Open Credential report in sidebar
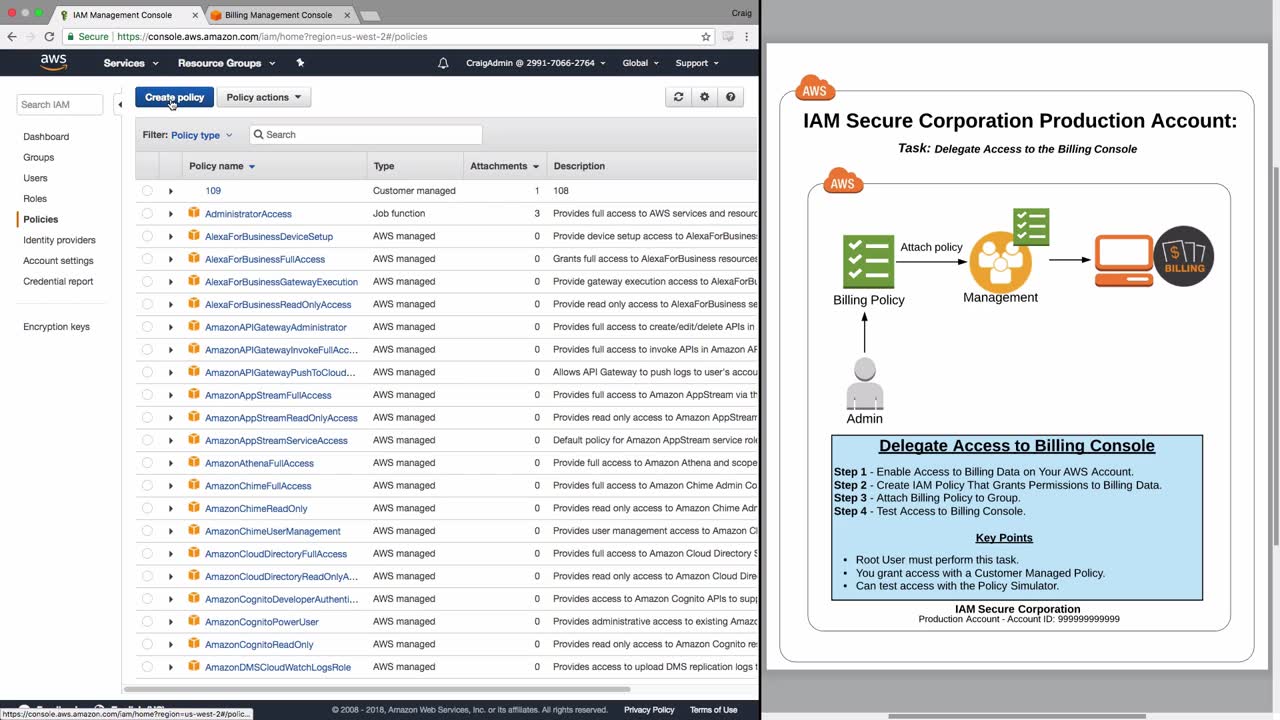1280x720 pixels. tap(58, 281)
